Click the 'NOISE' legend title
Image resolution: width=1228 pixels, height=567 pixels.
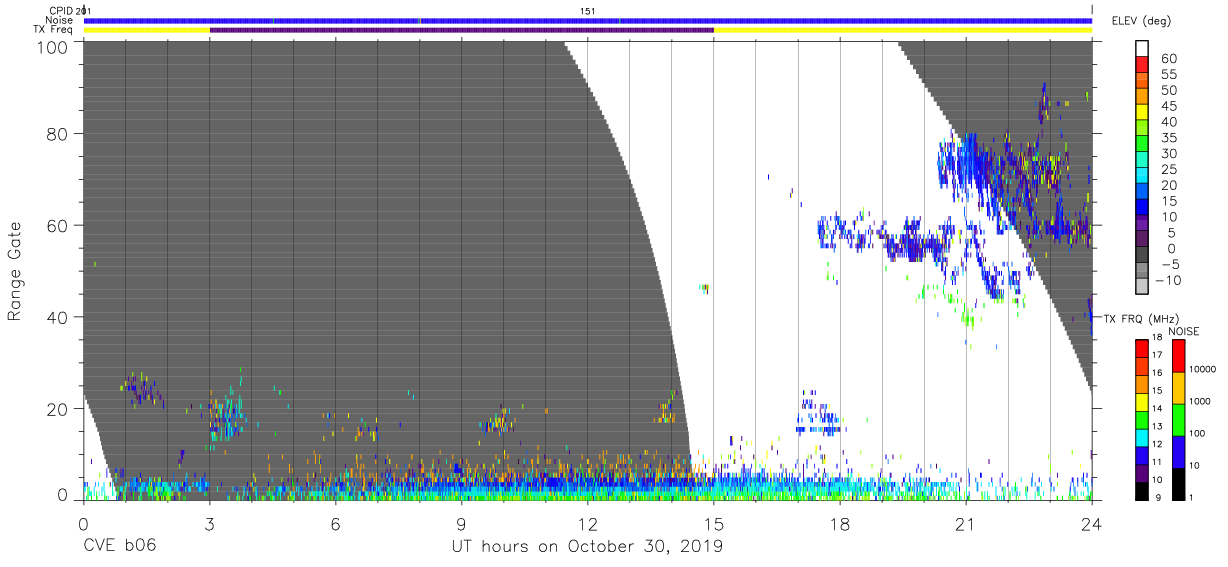coord(1184,331)
